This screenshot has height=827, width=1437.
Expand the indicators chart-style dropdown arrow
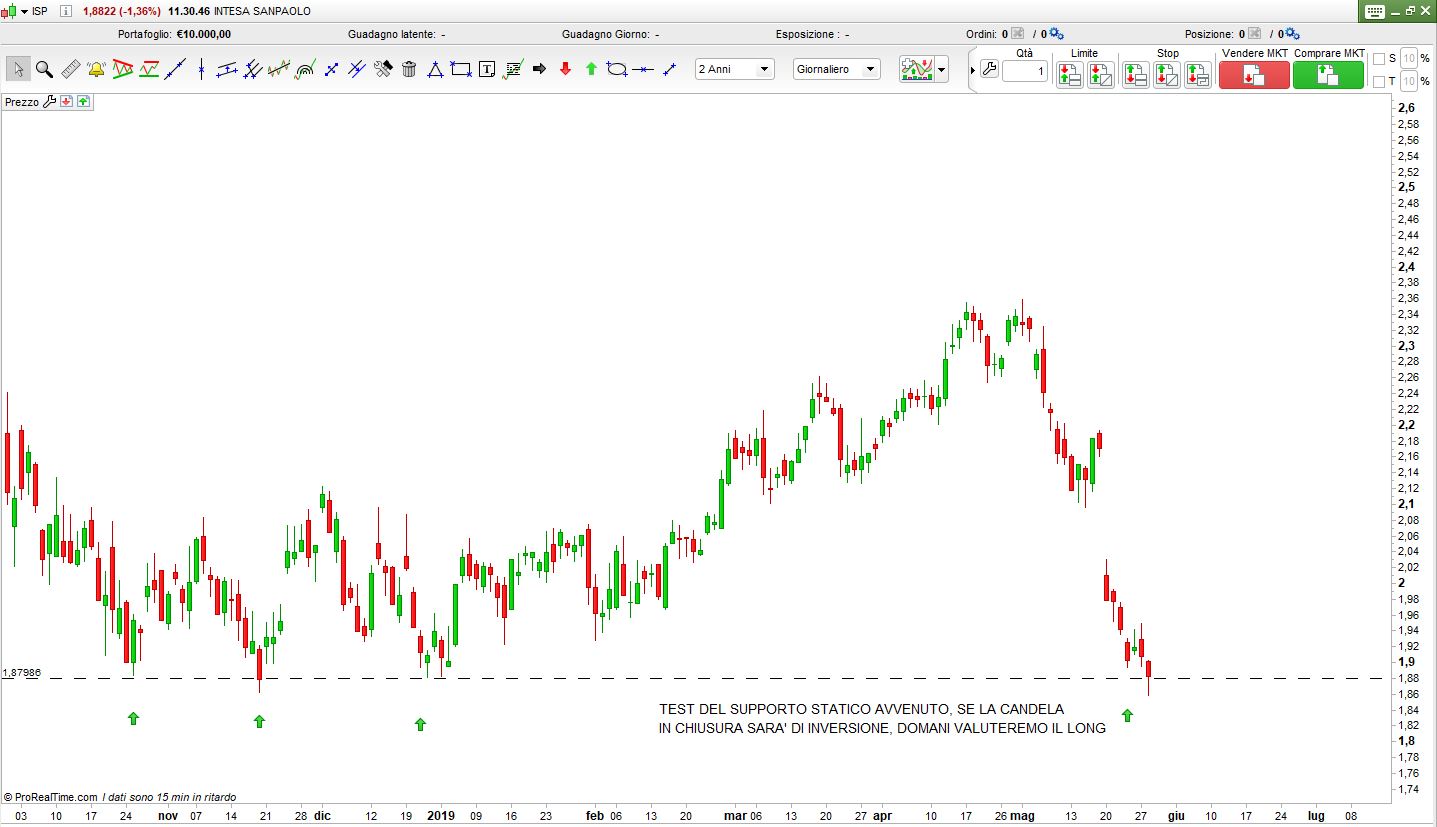(941, 70)
